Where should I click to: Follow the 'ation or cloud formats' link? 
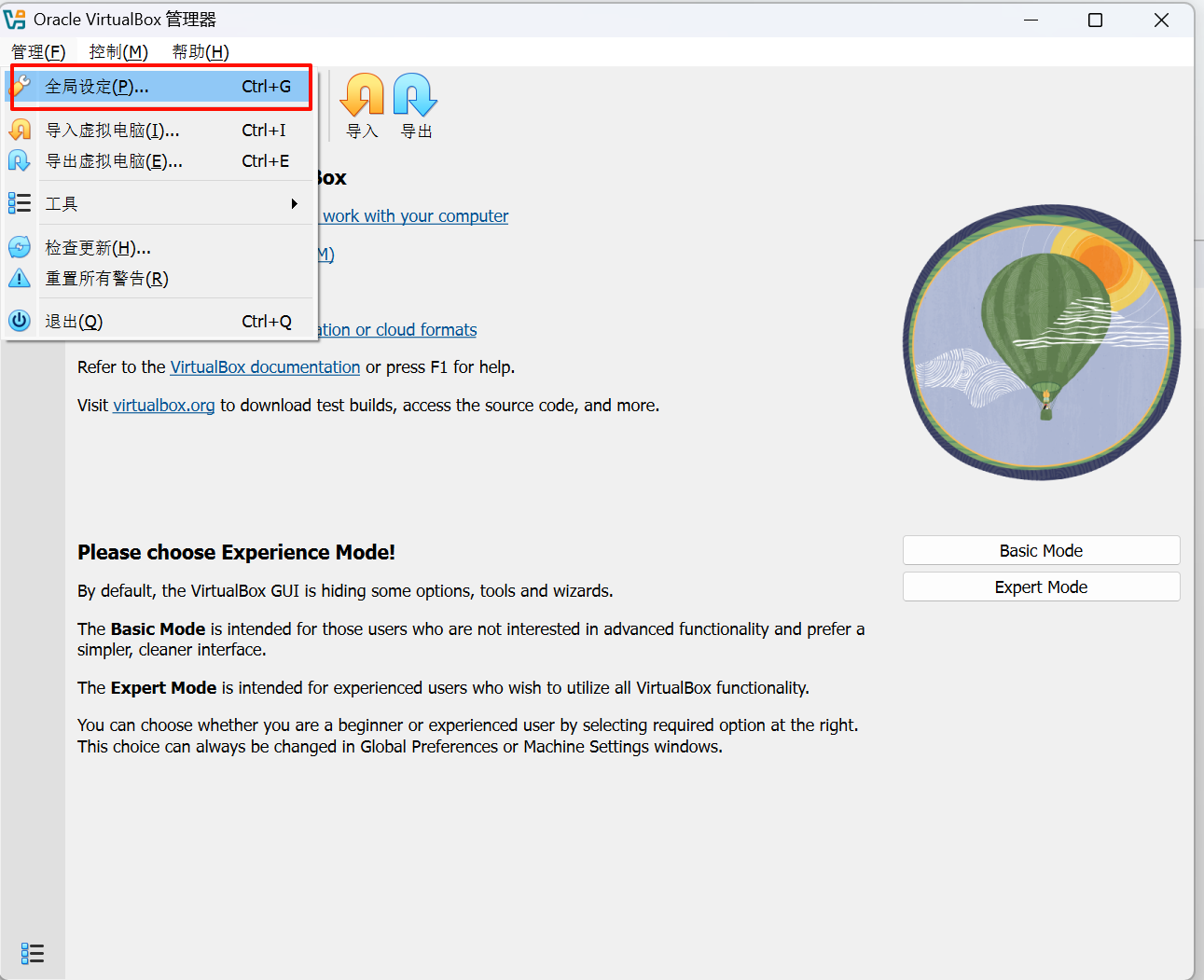coord(396,330)
